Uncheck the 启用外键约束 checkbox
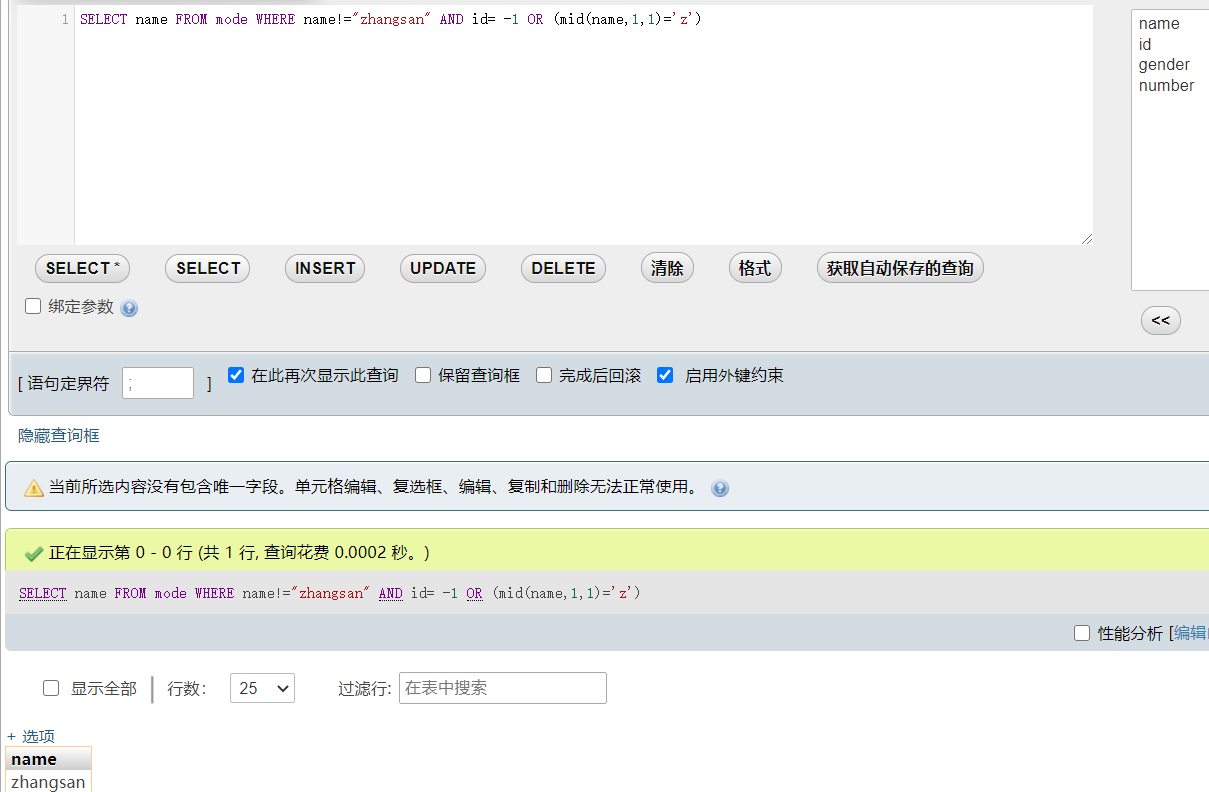The width and height of the screenshot is (1209, 792). 665,375
